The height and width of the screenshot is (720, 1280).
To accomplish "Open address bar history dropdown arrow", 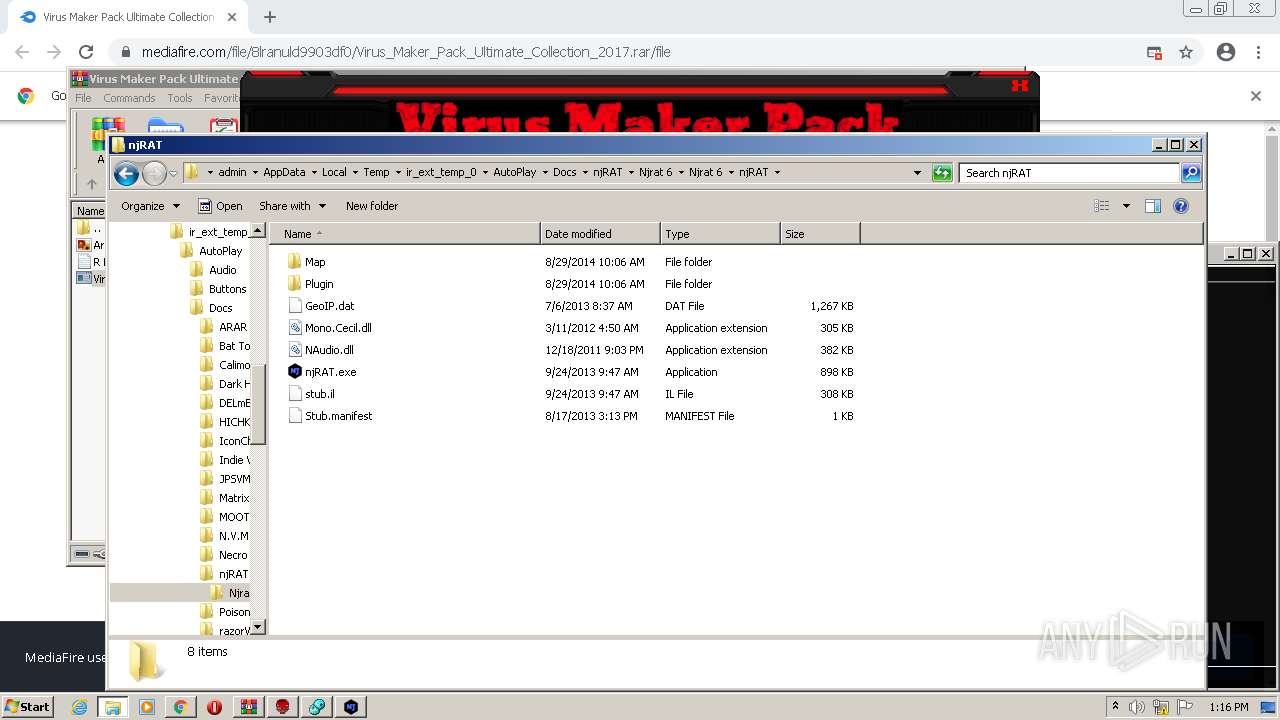I will point(917,173).
